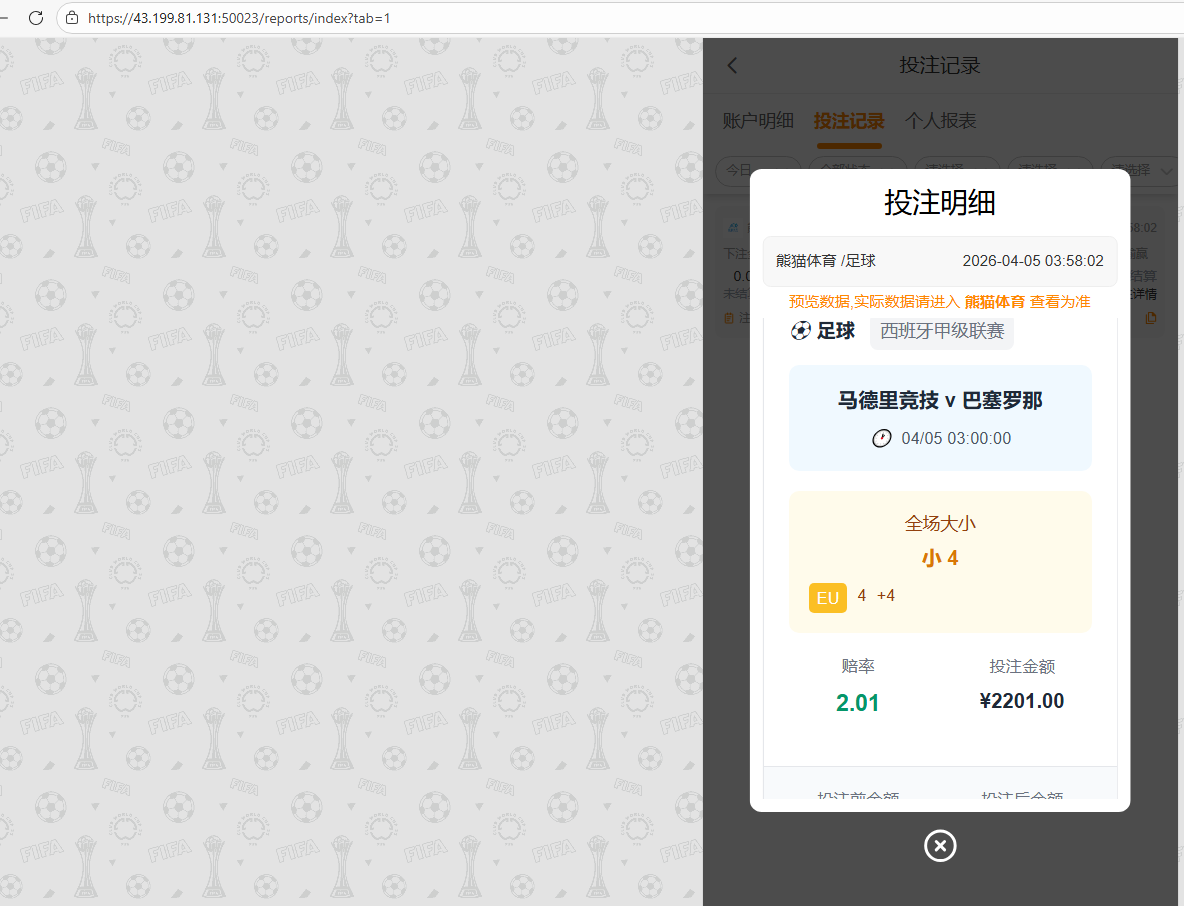Click the clipboard icon on the bet card

pyautogui.click(x=729, y=318)
